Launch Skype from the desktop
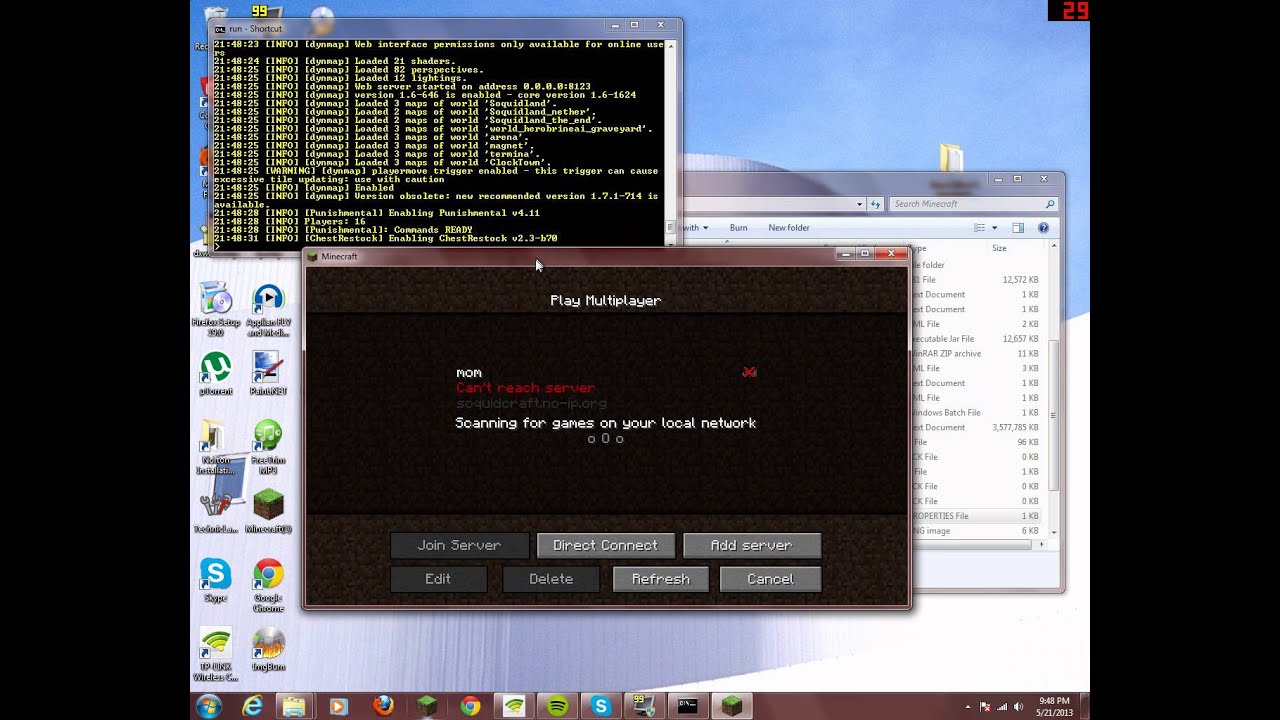The width and height of the screenshot is (1280, 720). pos(215,580)
